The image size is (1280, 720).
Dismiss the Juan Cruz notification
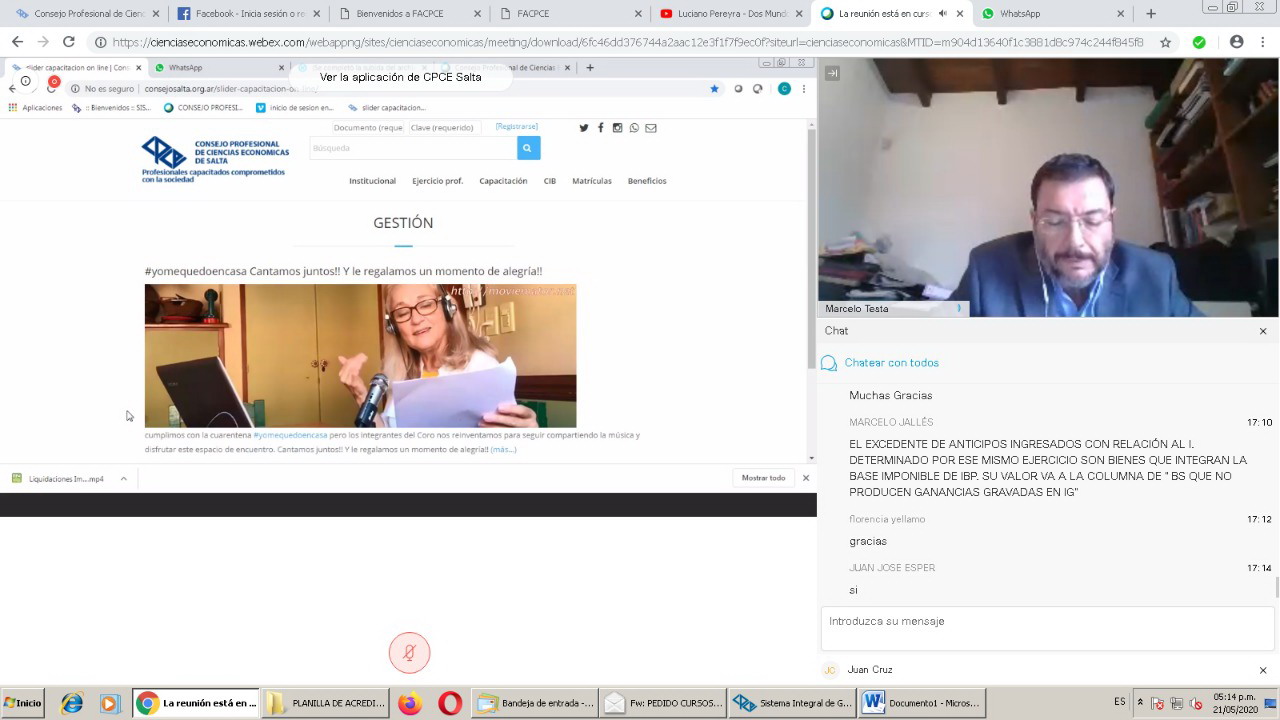tap(1263, 670)
